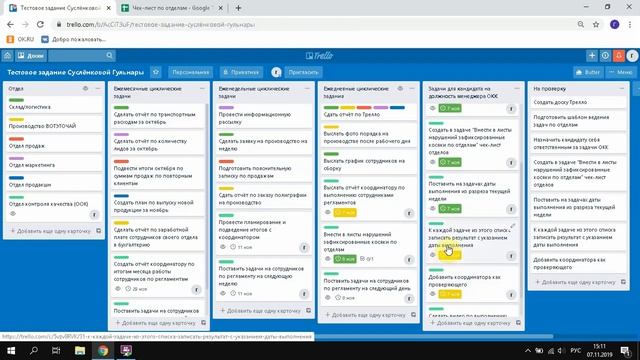Open list actions for Ежедневные циклические задачи
Screen dimensions: 640x360
click(x=412, y=89)
